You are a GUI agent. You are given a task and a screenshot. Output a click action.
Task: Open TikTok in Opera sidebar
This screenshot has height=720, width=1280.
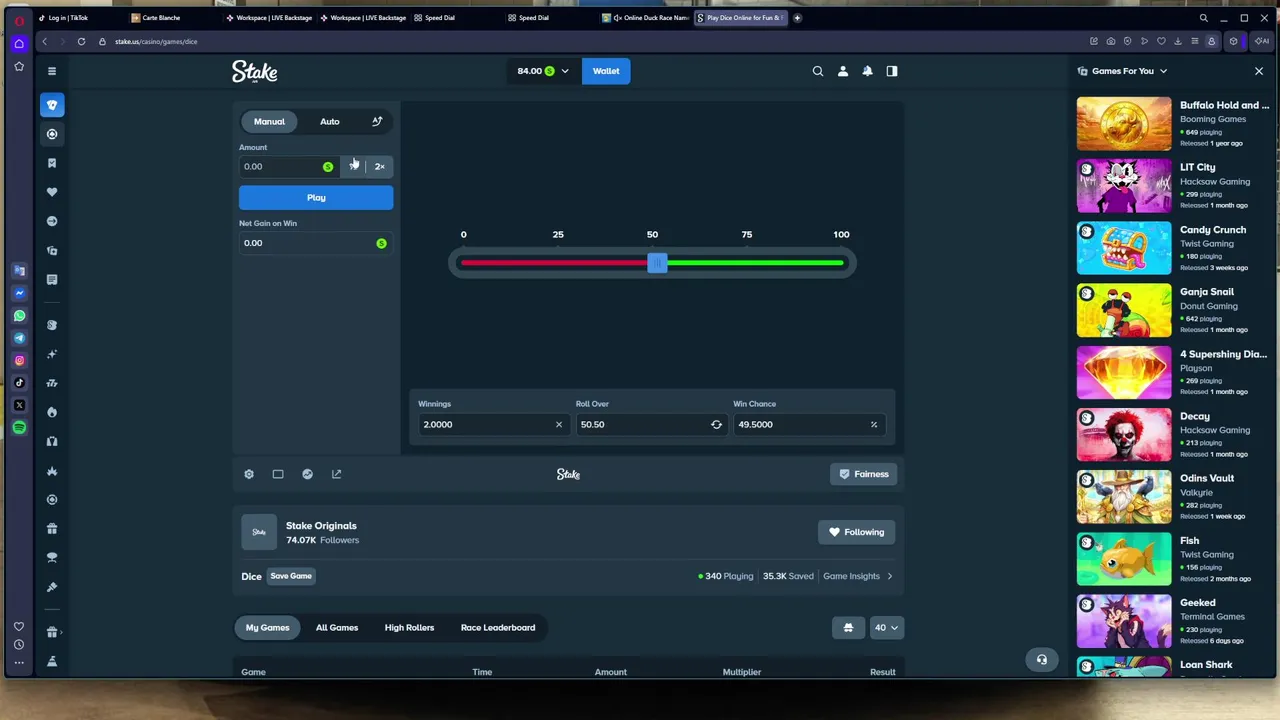[19, 383]
